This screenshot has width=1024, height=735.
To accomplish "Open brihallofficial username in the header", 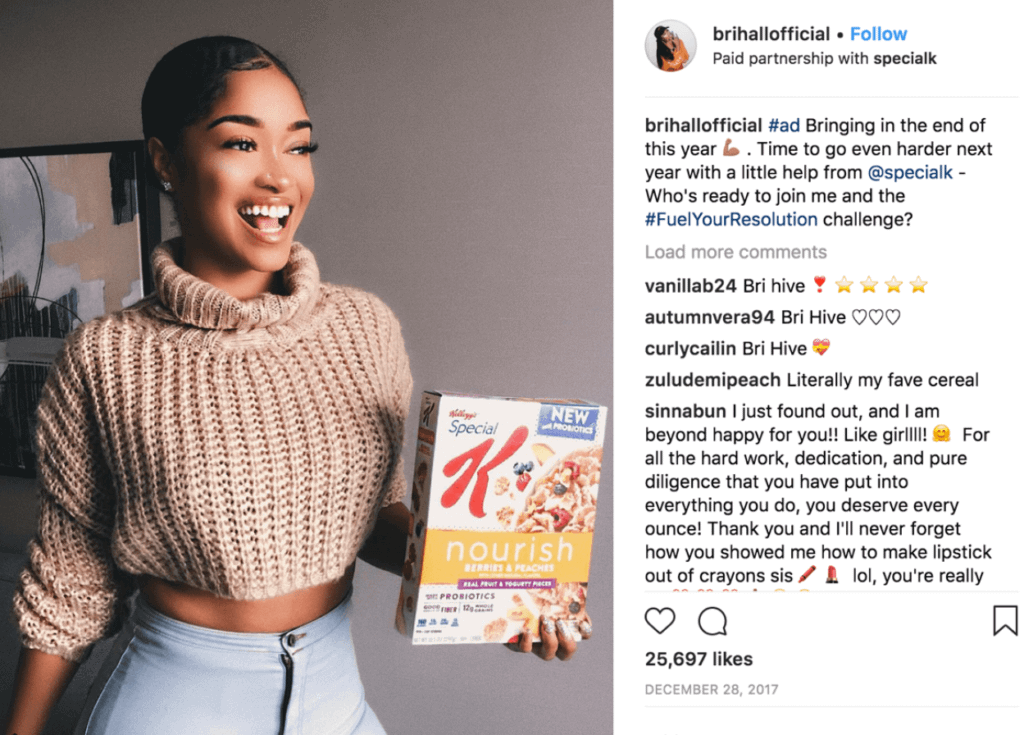I will click(x=771, y=34).
